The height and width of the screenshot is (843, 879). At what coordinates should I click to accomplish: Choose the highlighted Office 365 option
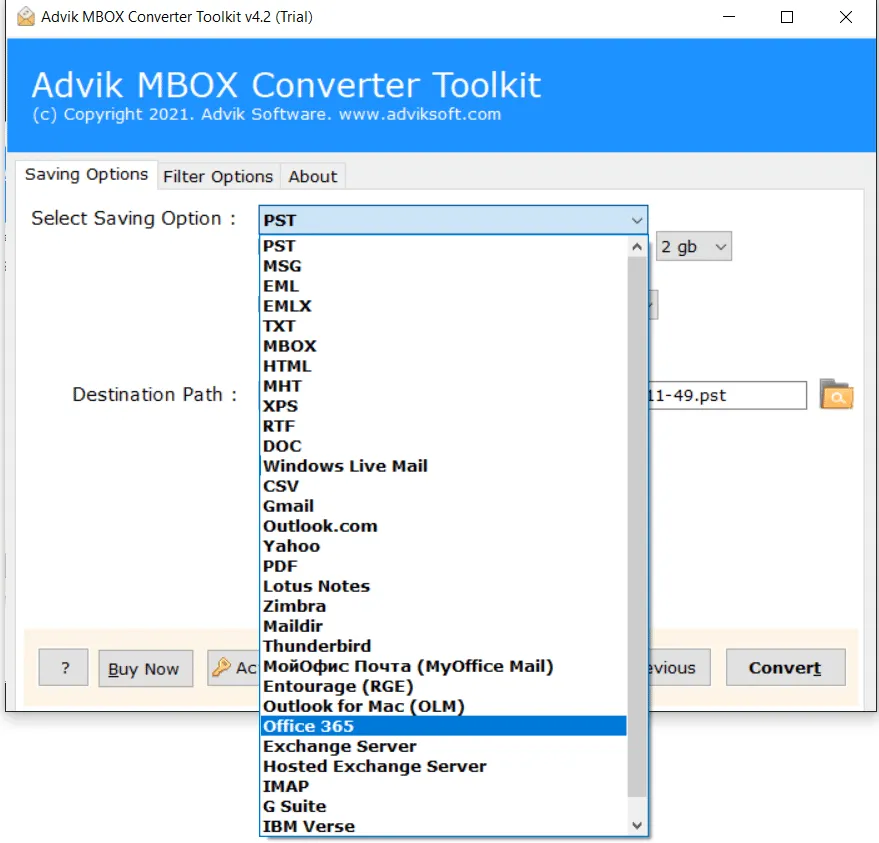tap(443, 726)
